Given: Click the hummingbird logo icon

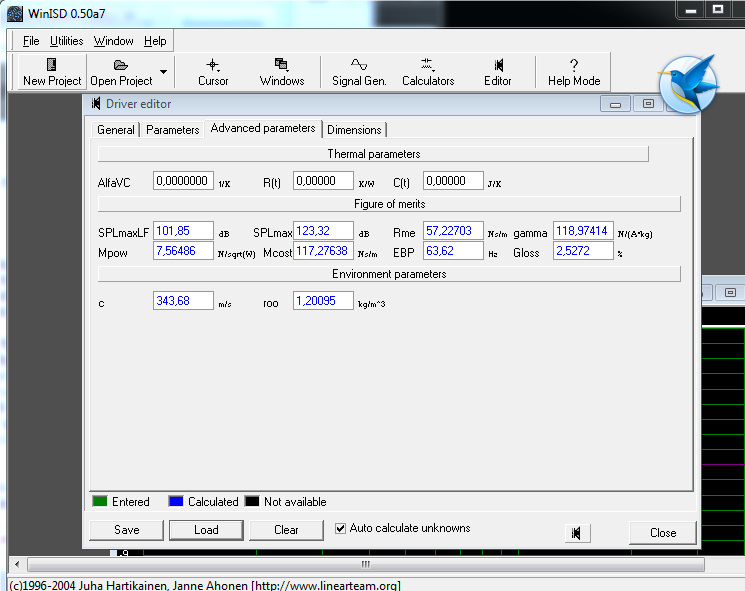Looking at the screenshot, I should 688,84.
